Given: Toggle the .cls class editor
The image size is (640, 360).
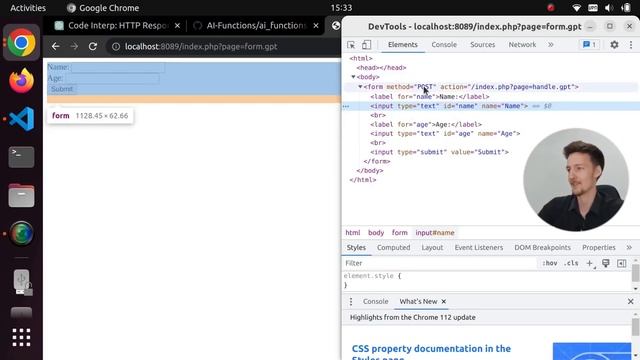Looking at the screenshot, I should click(x=571, y=263).
